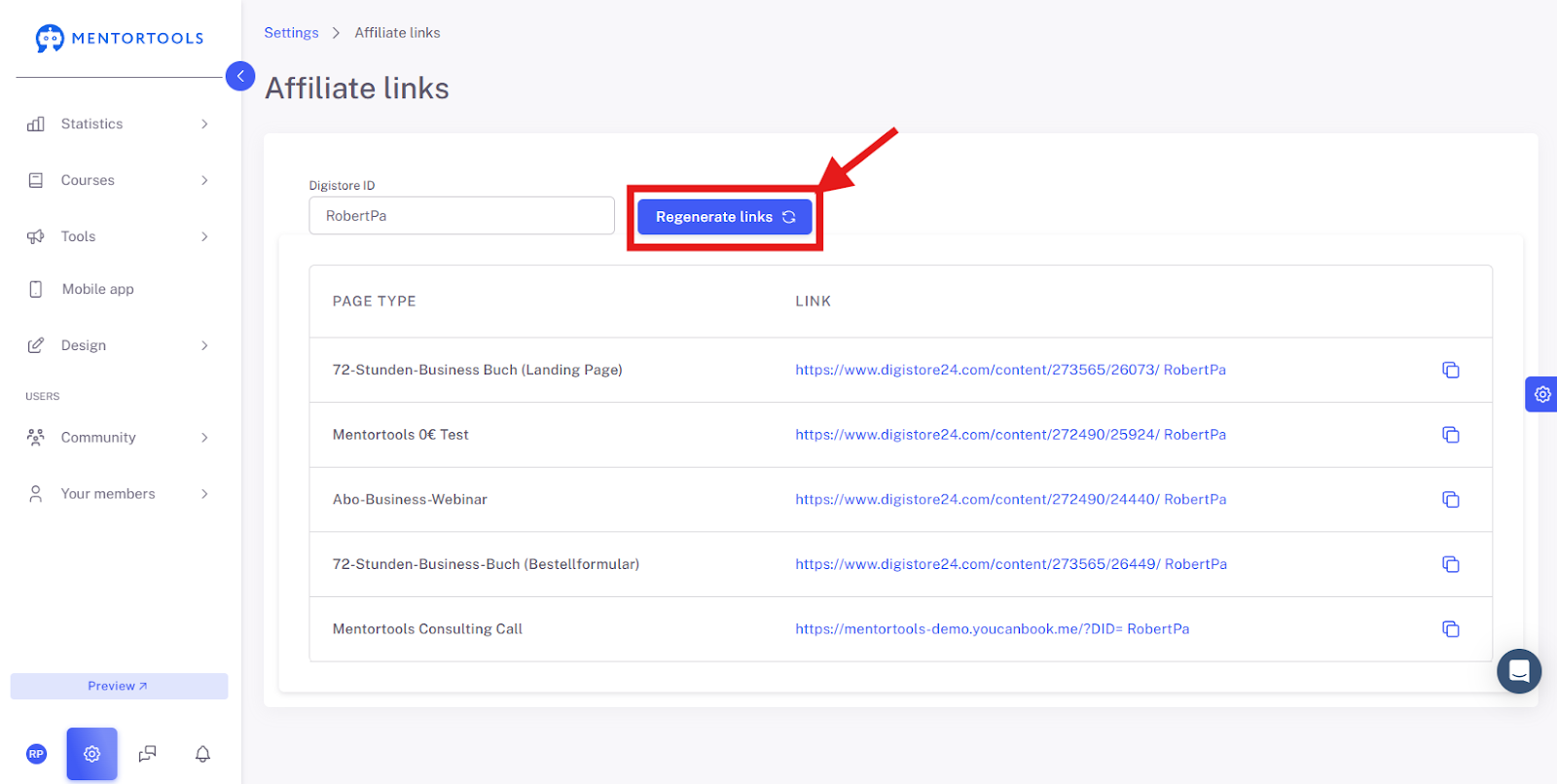The height and width of the screenshot is (784, 1557).
Task: Copy the Abo-Business-Webinar link
Action: coord(1451,499)
